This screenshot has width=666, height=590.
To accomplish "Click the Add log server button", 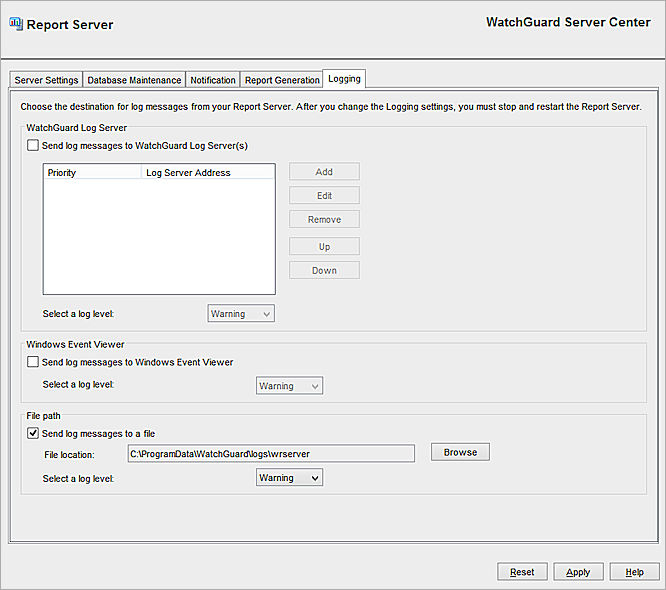I will pyautogui.click(x=324, y=172).
